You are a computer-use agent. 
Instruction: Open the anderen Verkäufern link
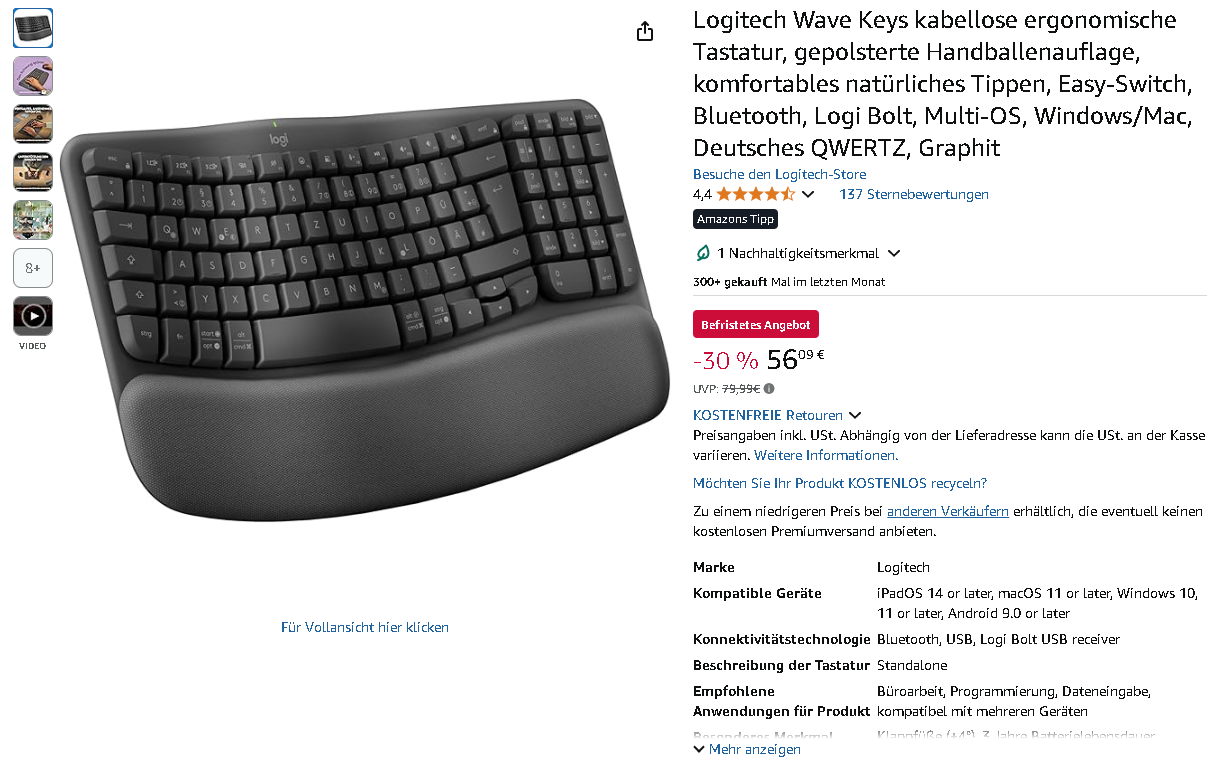[x=948, y=511]
